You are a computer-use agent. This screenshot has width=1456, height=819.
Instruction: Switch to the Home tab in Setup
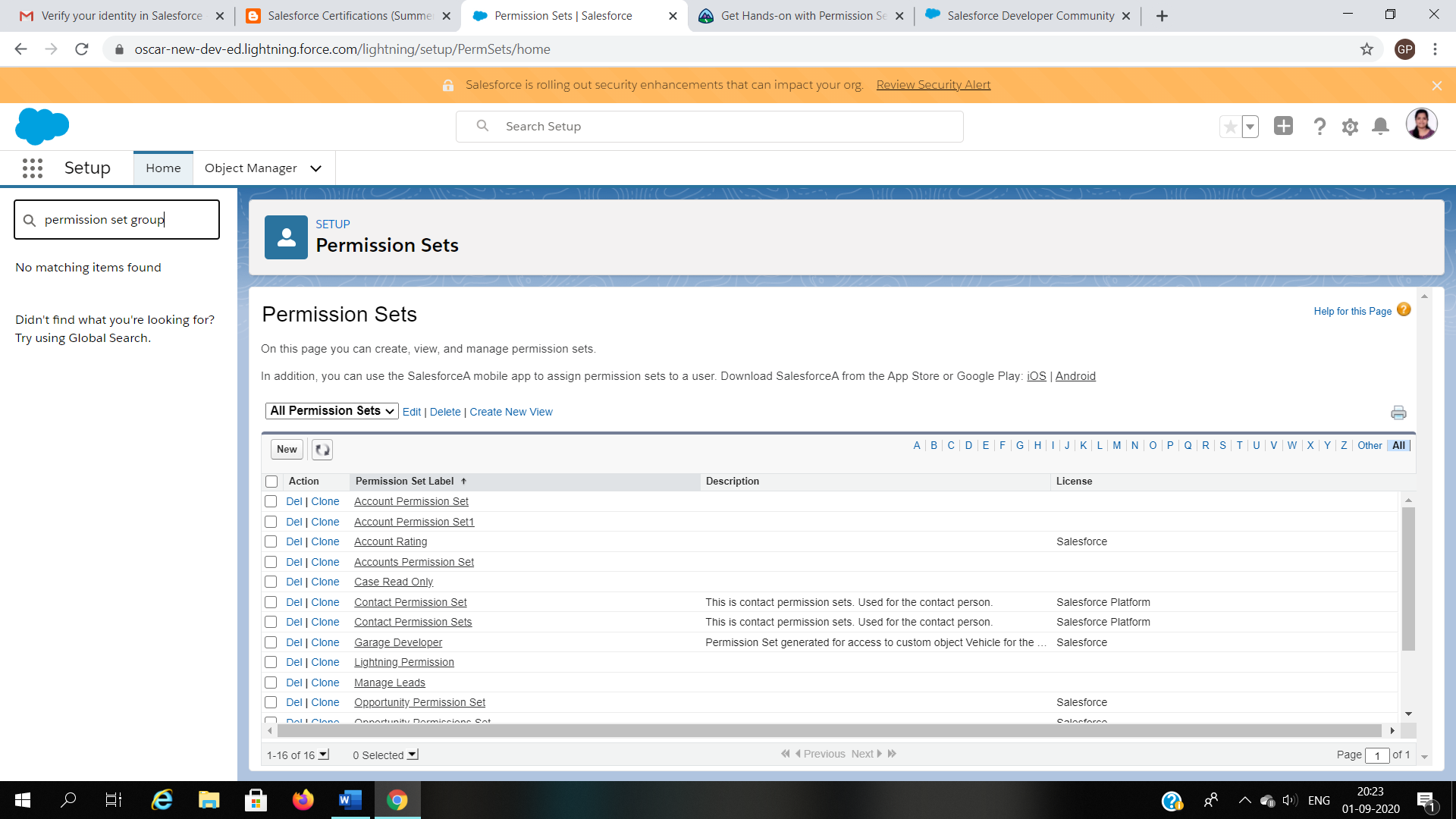coord(163,168)
